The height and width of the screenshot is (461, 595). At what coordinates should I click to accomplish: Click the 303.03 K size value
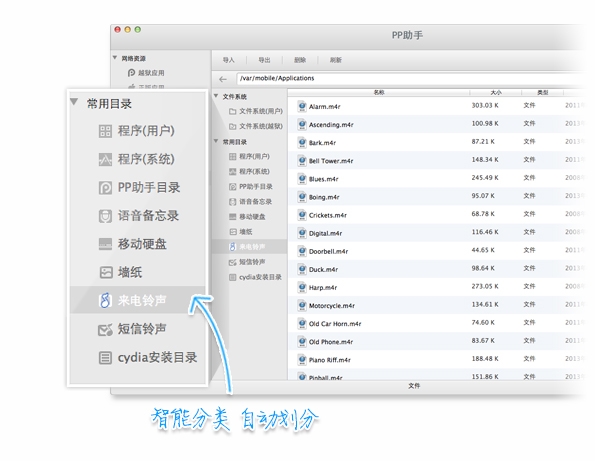click(x=485, y=105)
